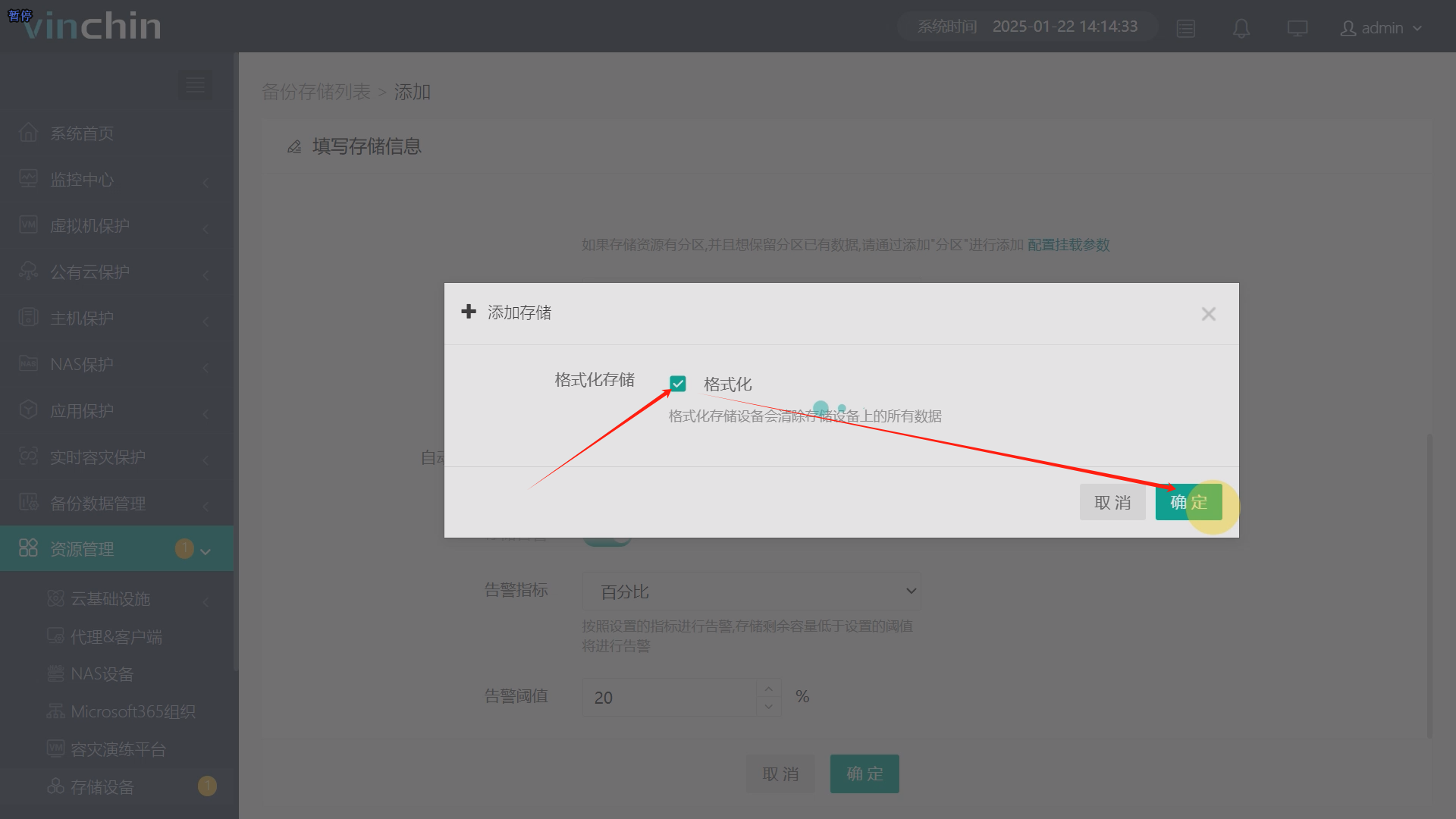Toggle the sidebar hamburger menu icon
Image resolution: width=1456 pixels, height=819 pixels.
[x=195, y=85]
